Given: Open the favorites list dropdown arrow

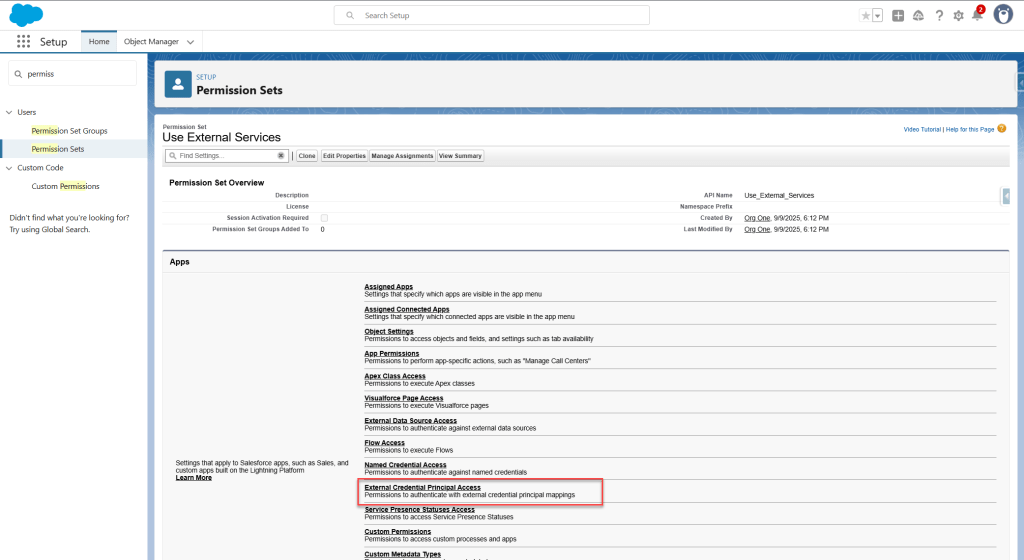Looking at the screenshot, I should pyautogui.click(x=877, y=16).
